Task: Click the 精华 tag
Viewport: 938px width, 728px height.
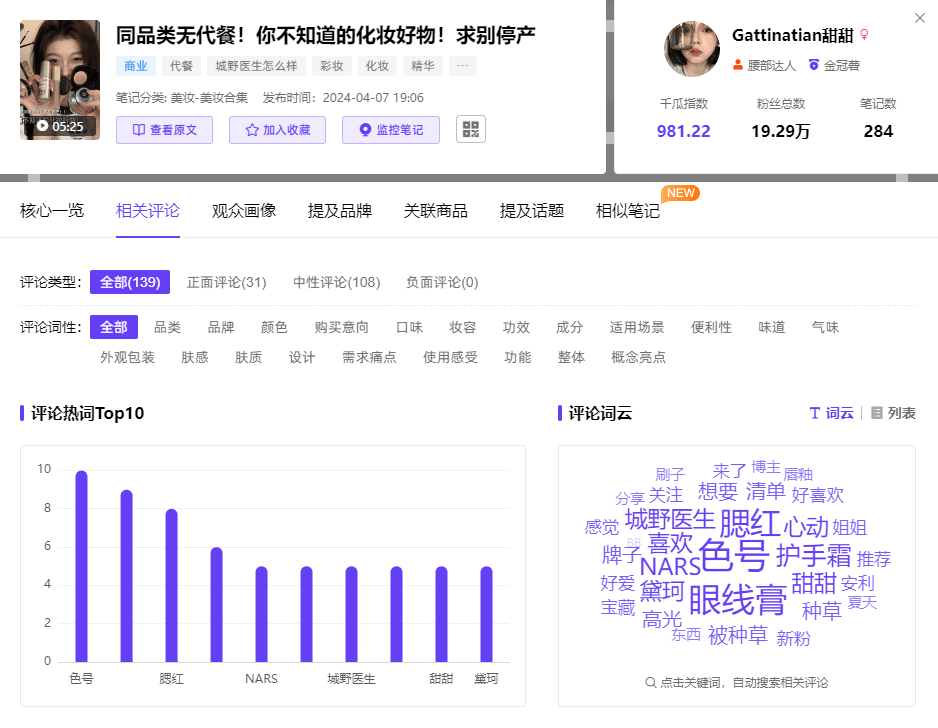Action: (x=423, y=66)
